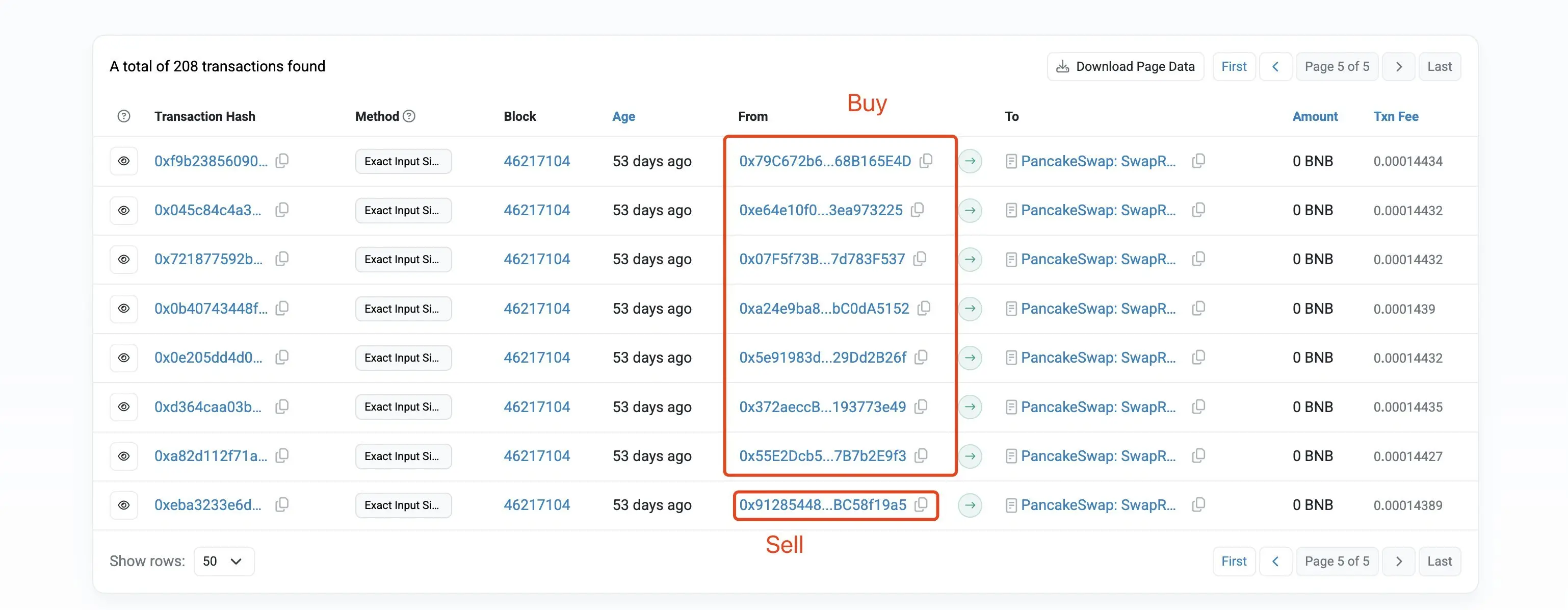The image size is (1568, 610).
Task: Open block 46217104 link in first row
Action: pos(536,161)
